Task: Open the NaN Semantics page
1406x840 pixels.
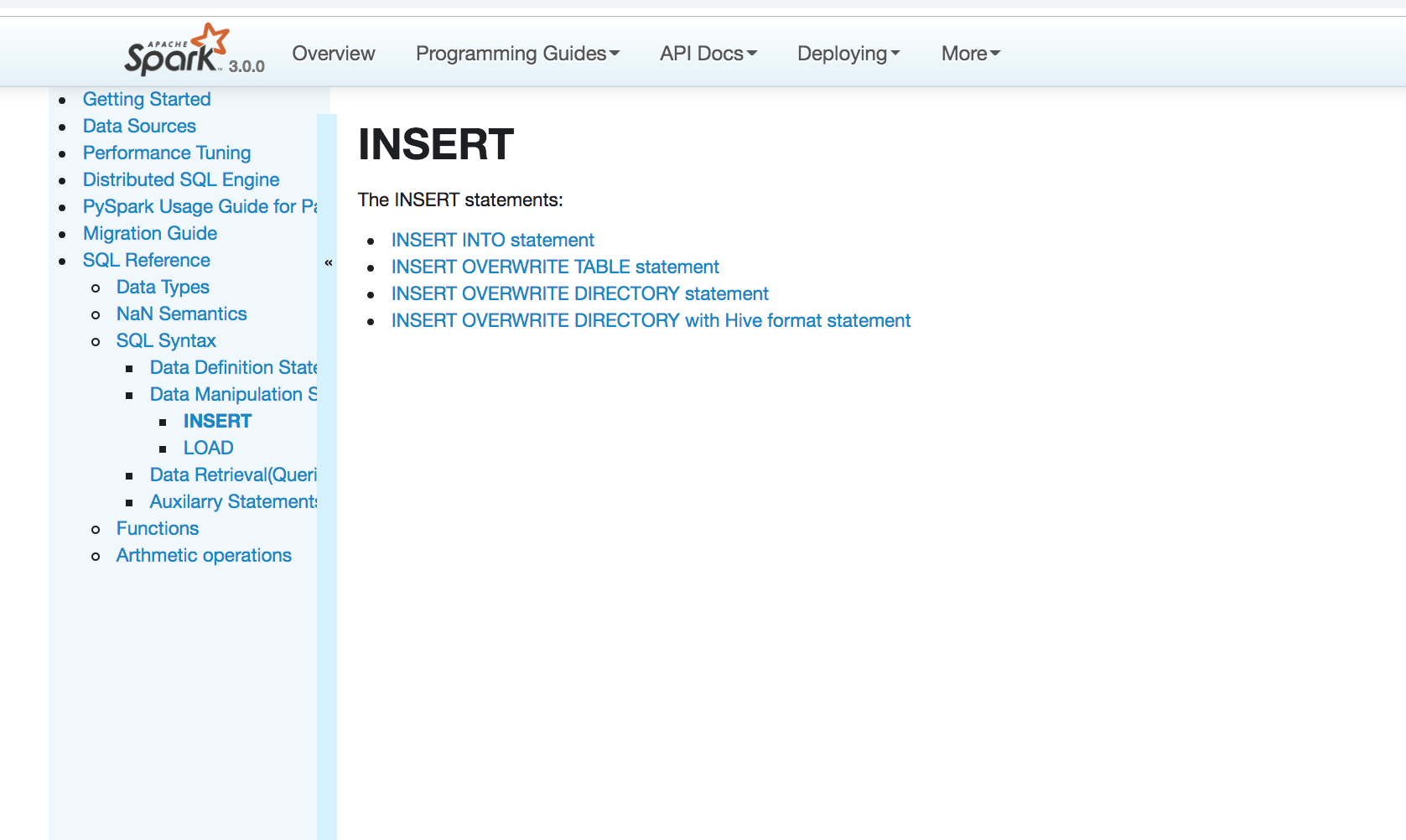Action: 182,314
